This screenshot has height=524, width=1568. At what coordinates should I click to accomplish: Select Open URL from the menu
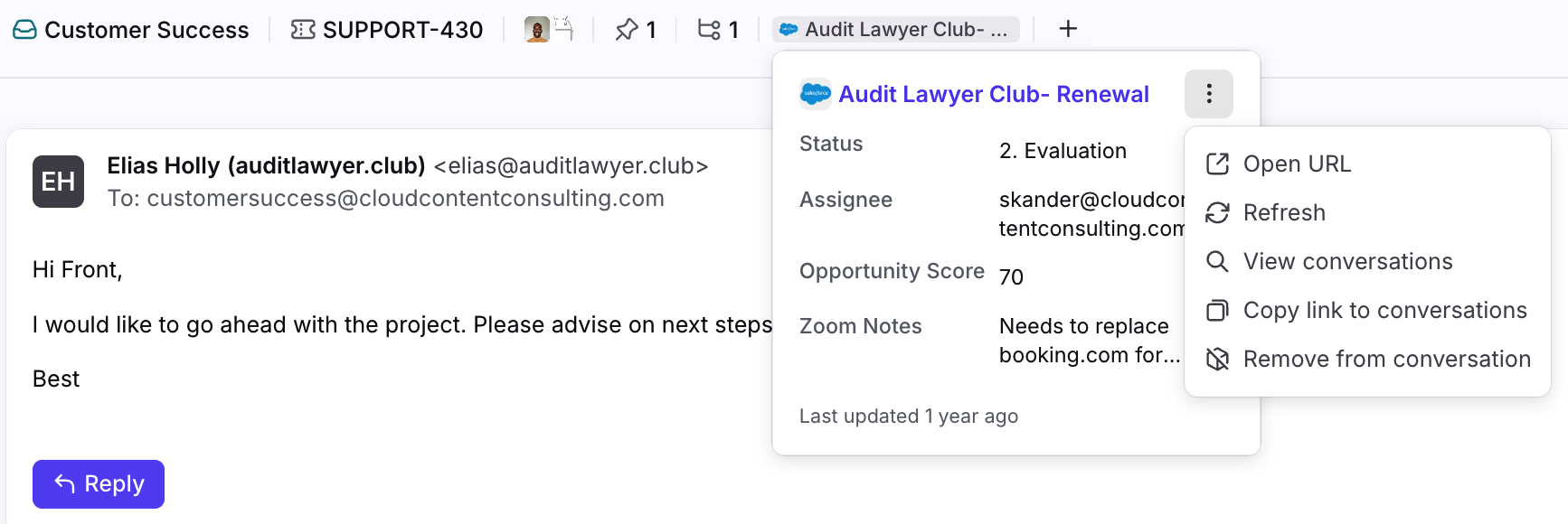pyautogui.click(x=1296, y=164)
